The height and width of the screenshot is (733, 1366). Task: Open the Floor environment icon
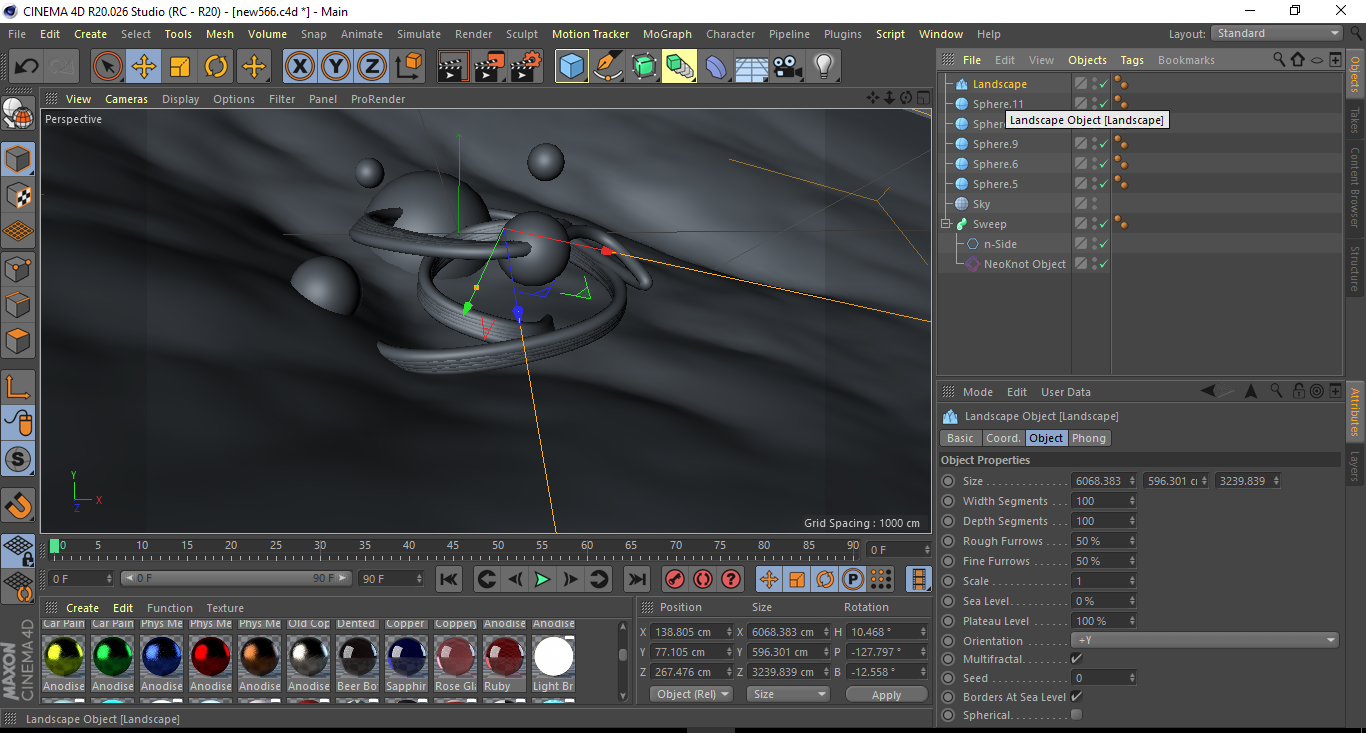752,67
